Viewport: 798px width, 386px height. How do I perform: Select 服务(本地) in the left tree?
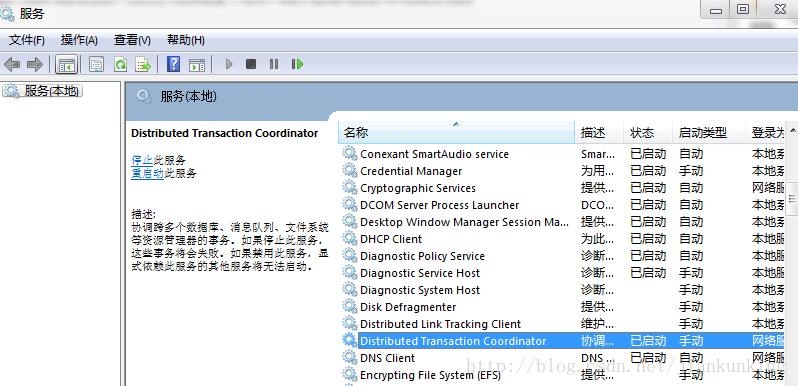point(52,91)
